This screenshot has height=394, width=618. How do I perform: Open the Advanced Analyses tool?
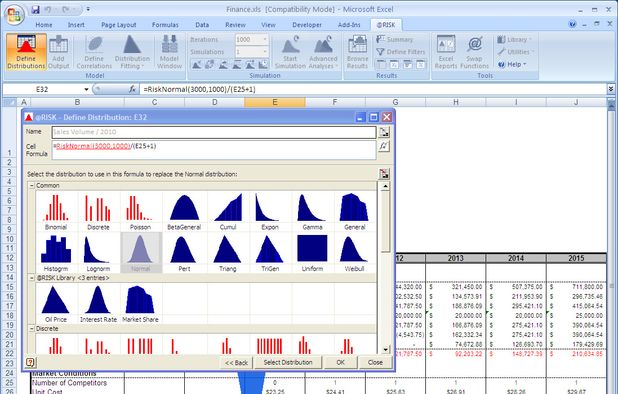tap(323, 52)
